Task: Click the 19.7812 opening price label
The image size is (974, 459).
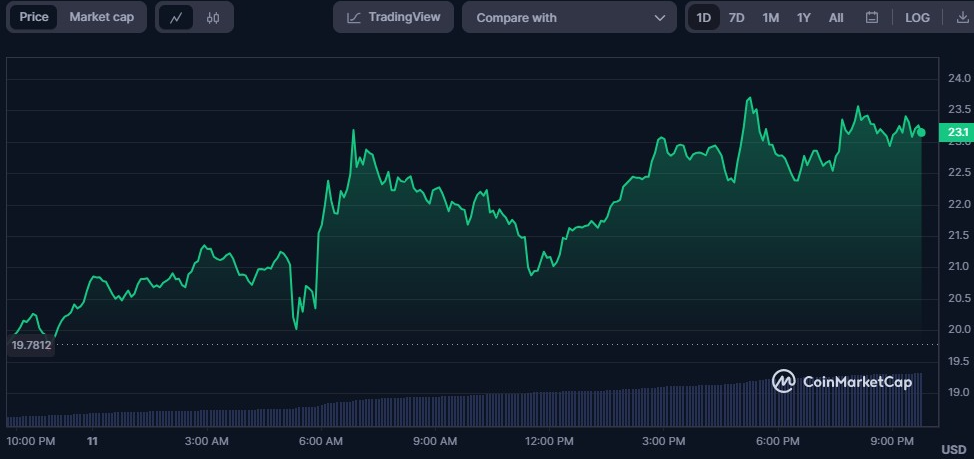Action: [31, 345]
